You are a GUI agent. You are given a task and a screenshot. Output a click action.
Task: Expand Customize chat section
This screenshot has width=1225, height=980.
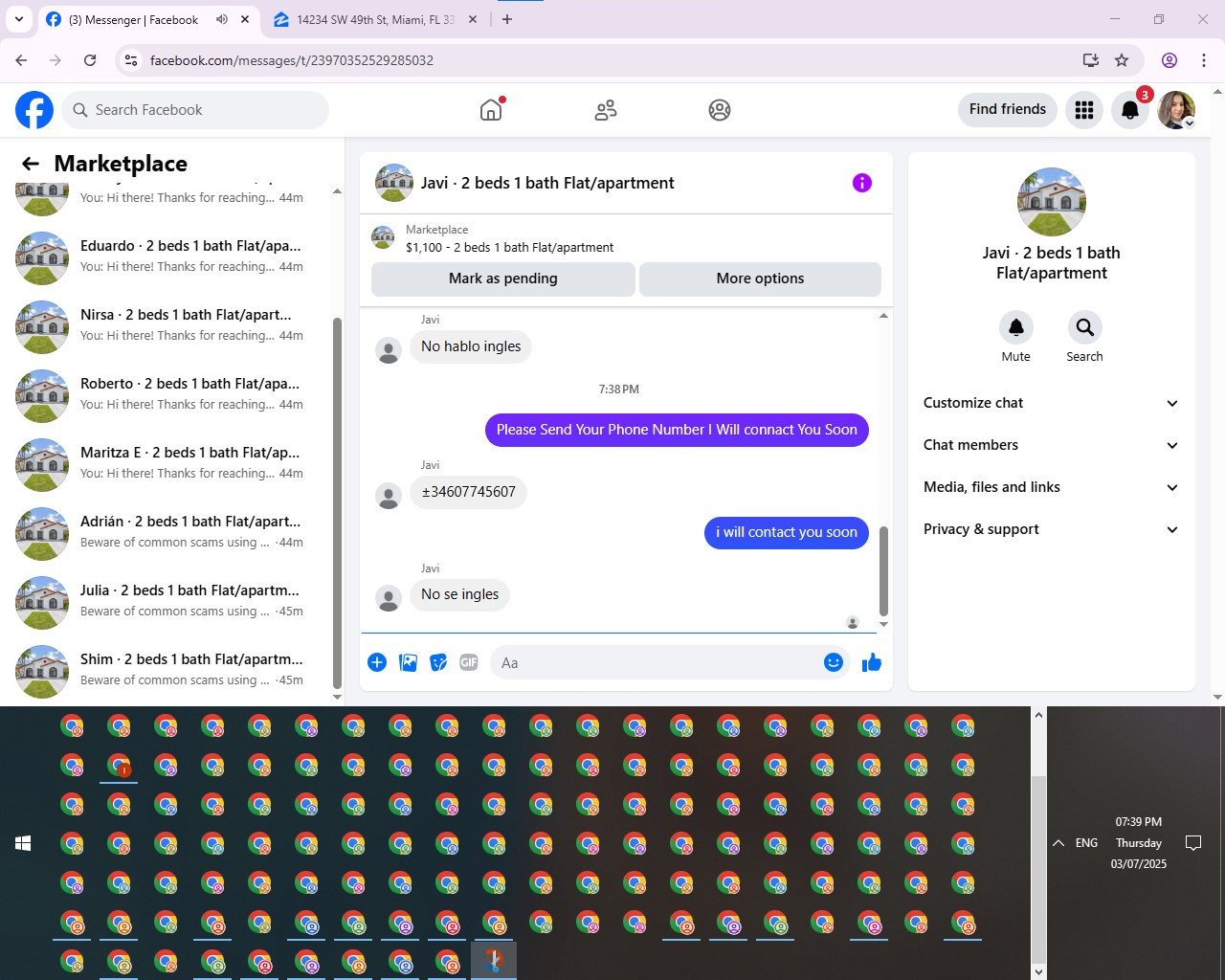1051,403
